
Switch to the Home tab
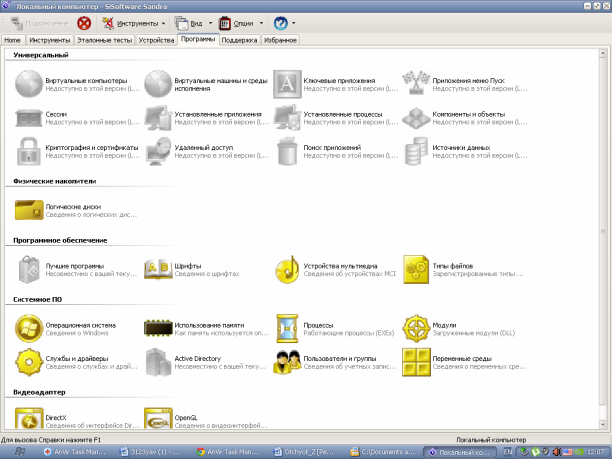(12, 40)
